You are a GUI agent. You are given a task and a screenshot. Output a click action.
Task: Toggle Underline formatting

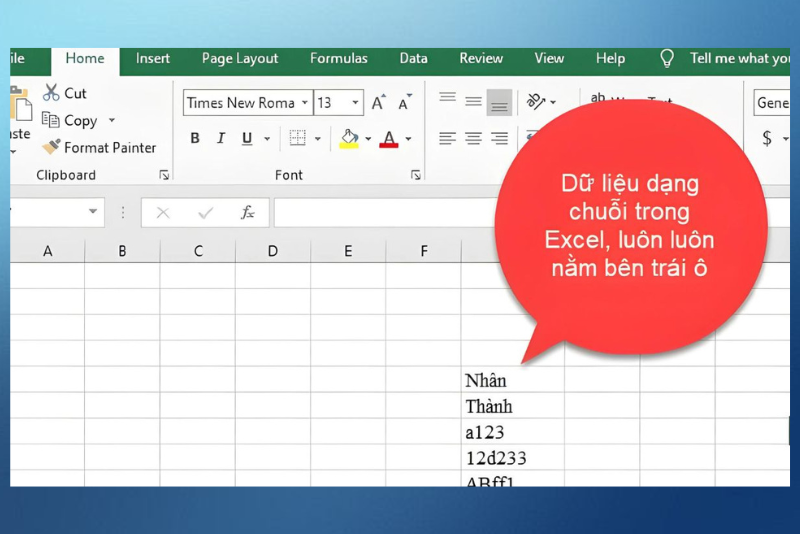[247, 138]
